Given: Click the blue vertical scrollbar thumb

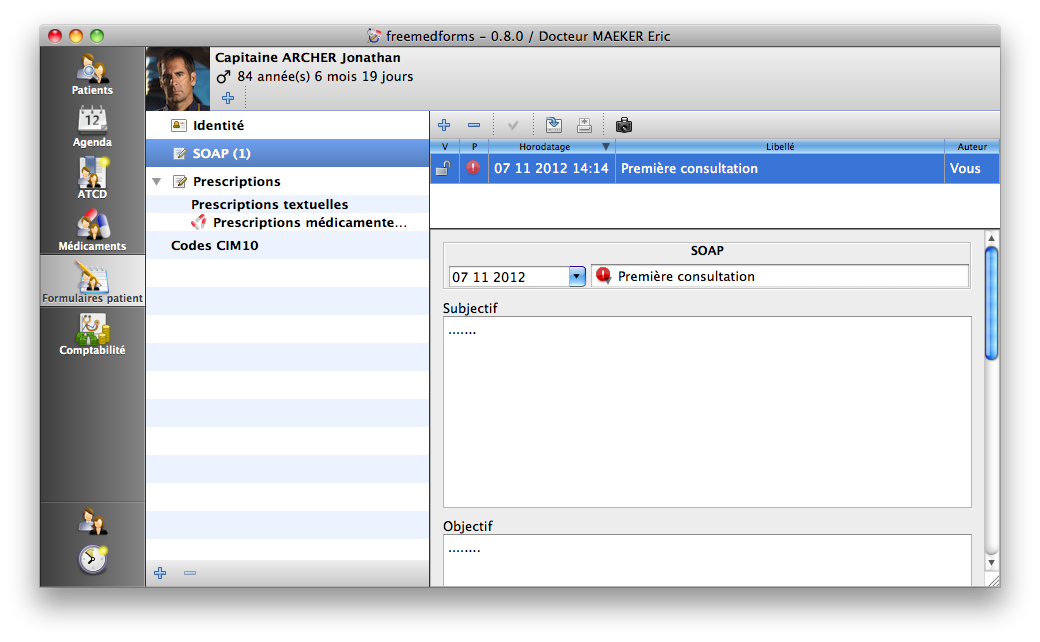Looking at the screenshot, I should pos(992,303).
